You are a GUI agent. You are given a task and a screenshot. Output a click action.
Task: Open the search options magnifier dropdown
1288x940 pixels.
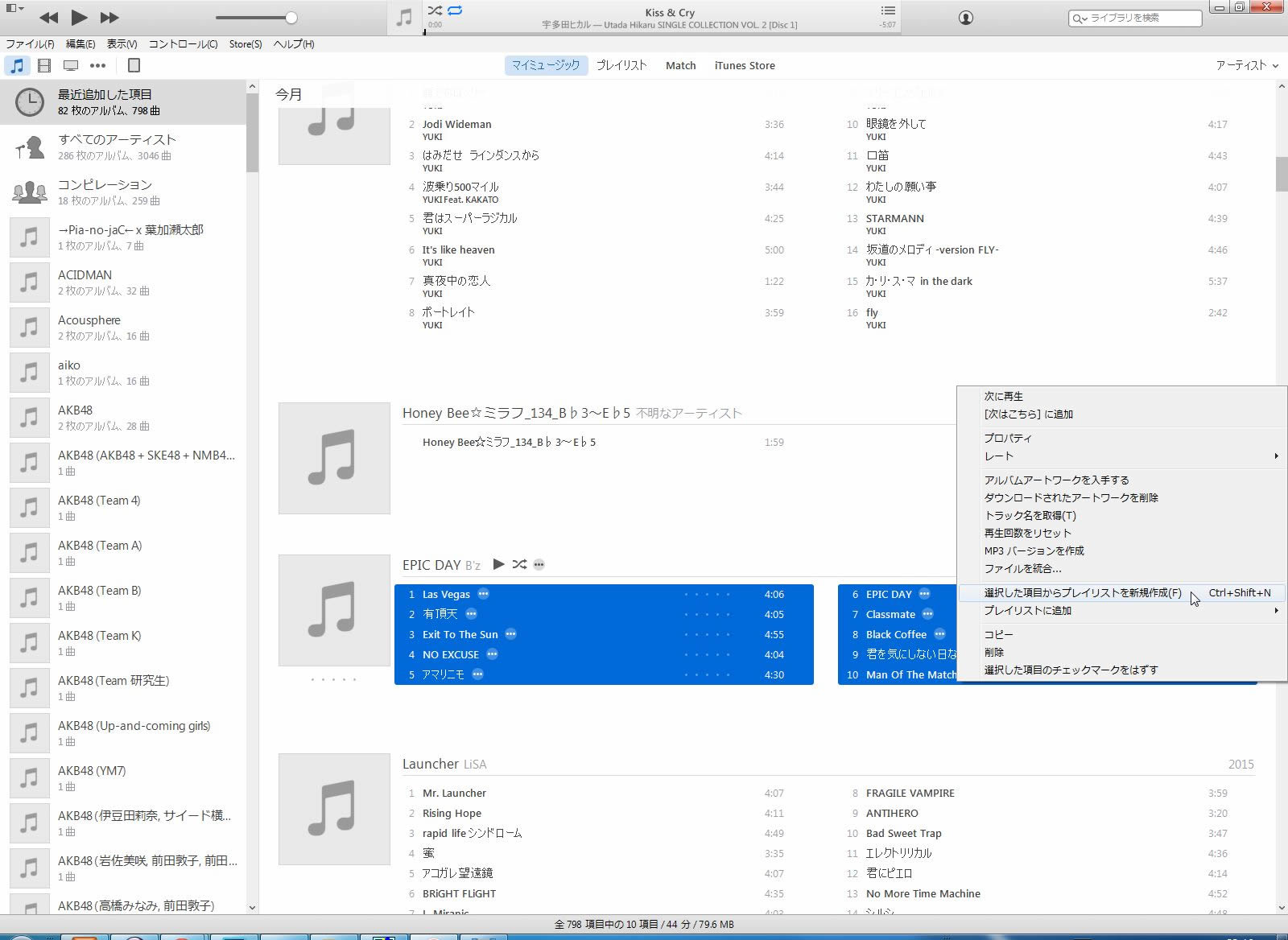pyautogui.click(x=1080, y=18)
